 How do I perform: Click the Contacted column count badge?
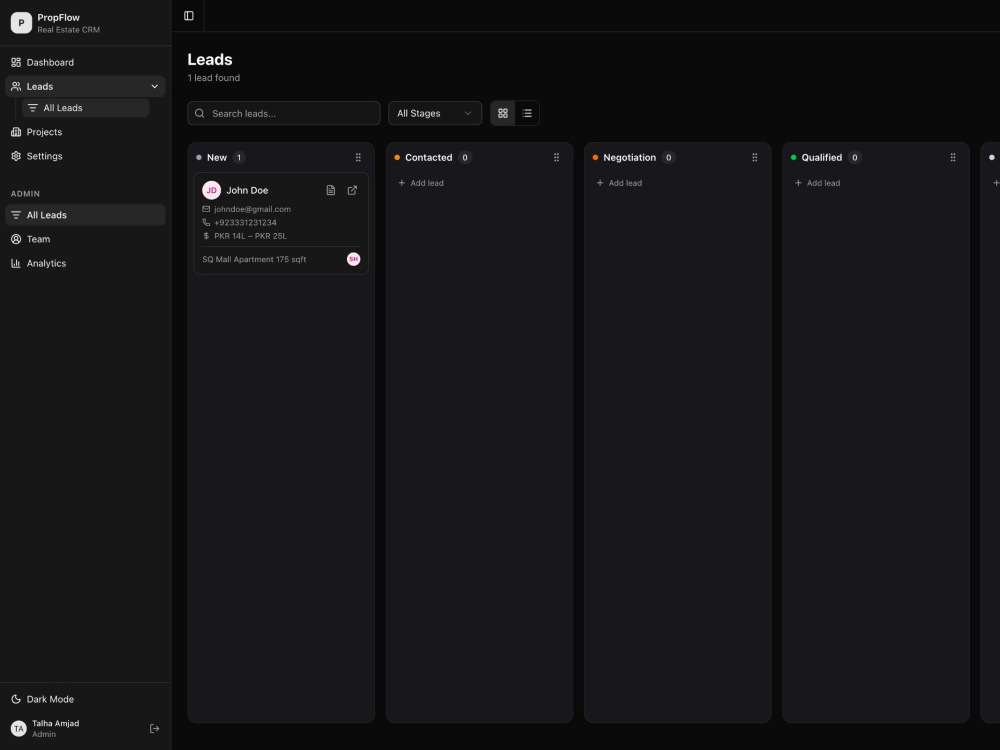tap(465, 158)
